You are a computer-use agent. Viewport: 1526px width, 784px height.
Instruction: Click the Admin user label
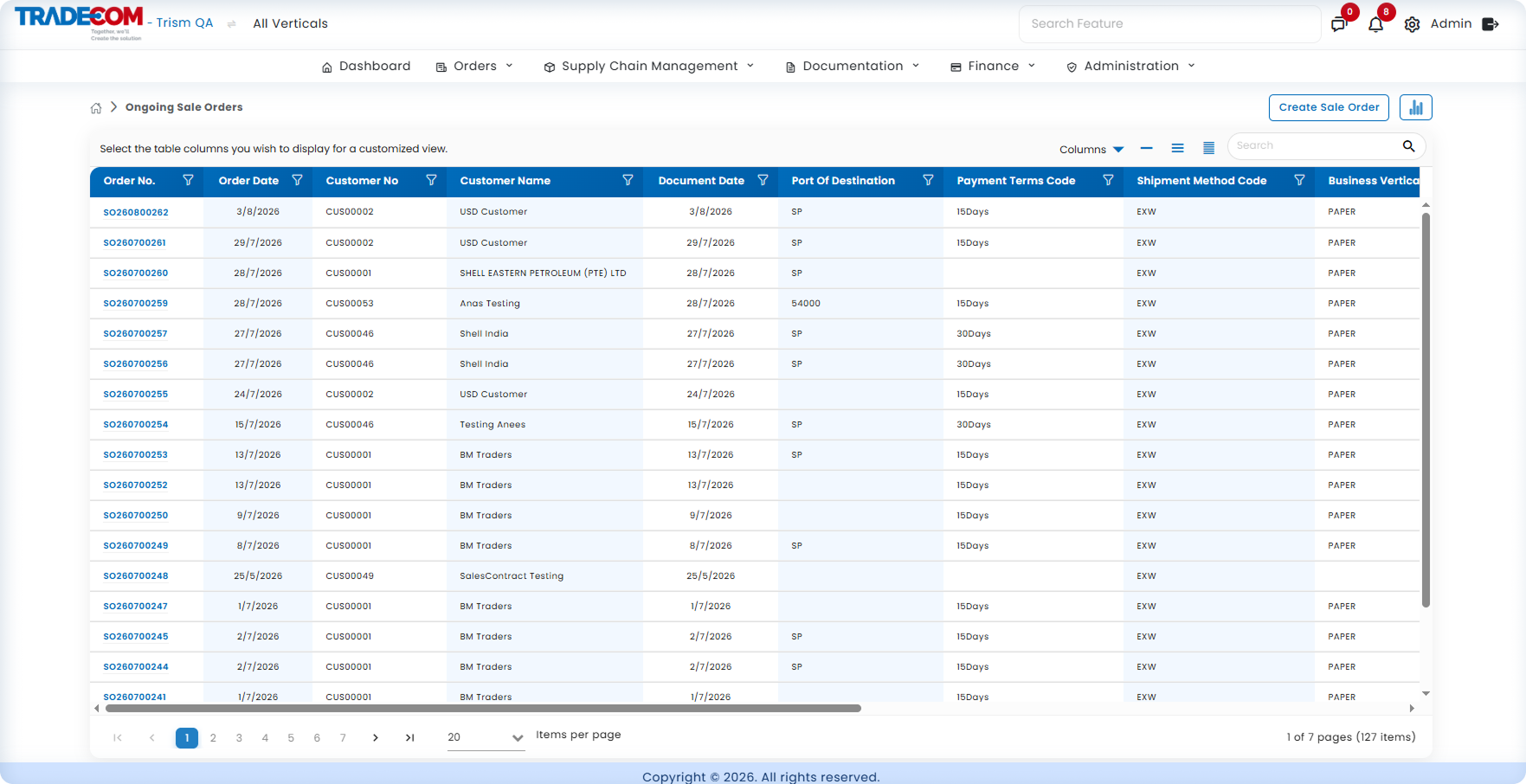[1451, 23]
